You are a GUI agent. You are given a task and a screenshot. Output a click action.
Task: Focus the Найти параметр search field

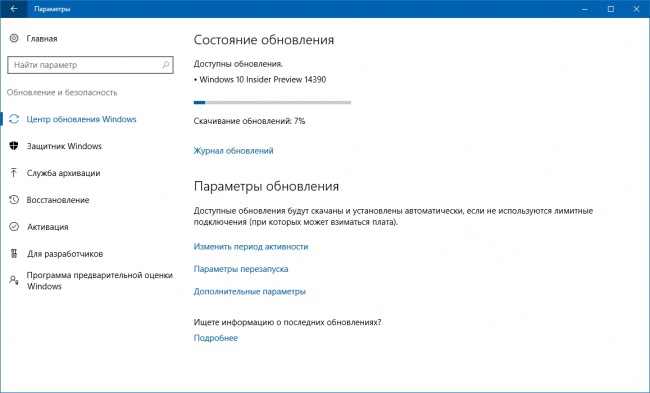(x=90, y=65)
